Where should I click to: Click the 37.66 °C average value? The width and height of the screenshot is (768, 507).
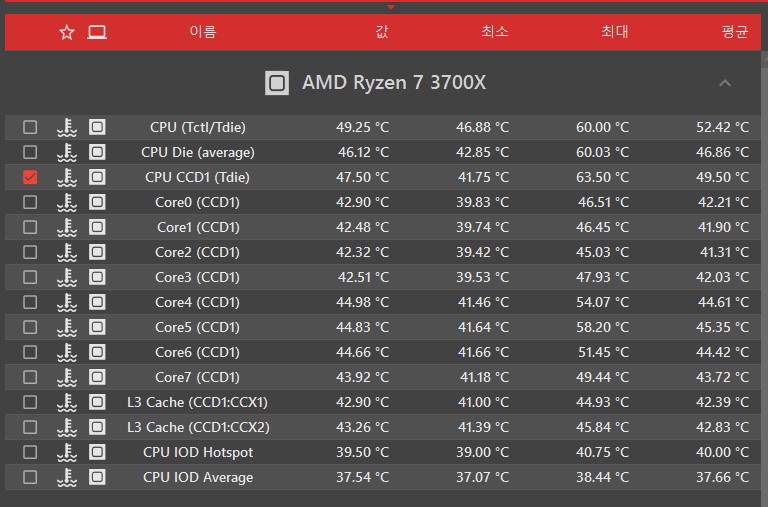722,477
